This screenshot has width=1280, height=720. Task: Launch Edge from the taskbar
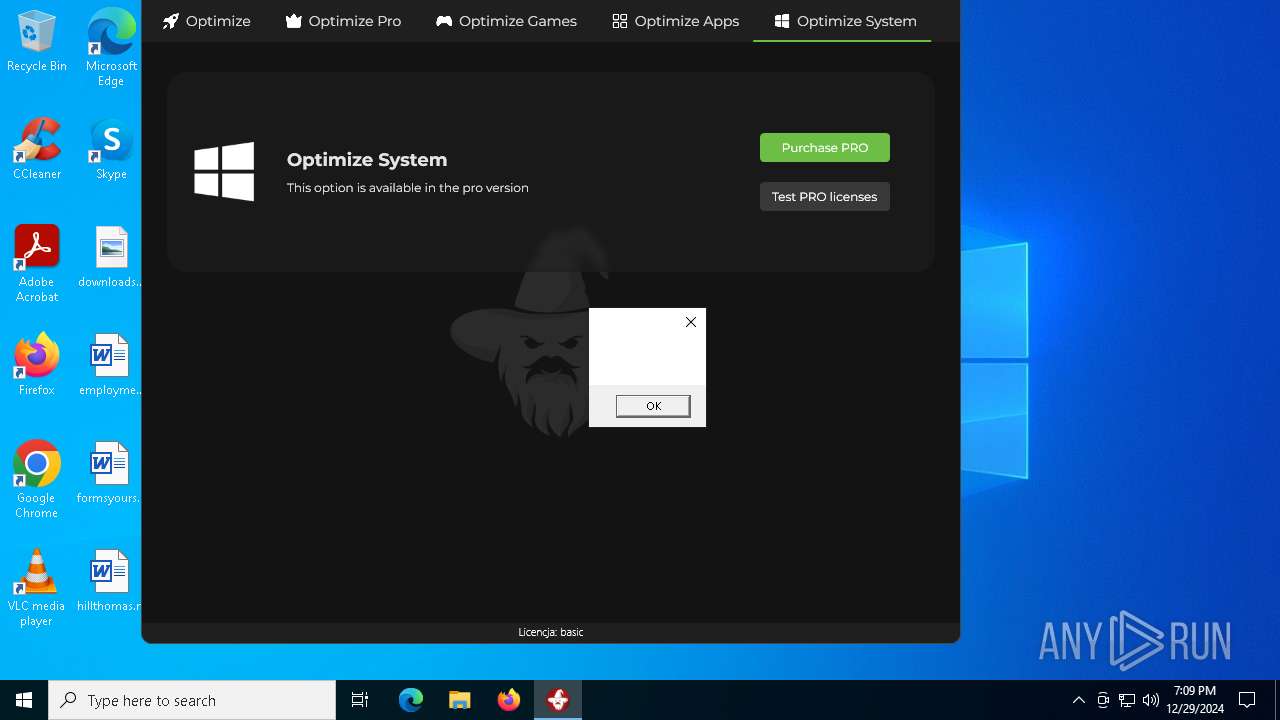[411, 700]
